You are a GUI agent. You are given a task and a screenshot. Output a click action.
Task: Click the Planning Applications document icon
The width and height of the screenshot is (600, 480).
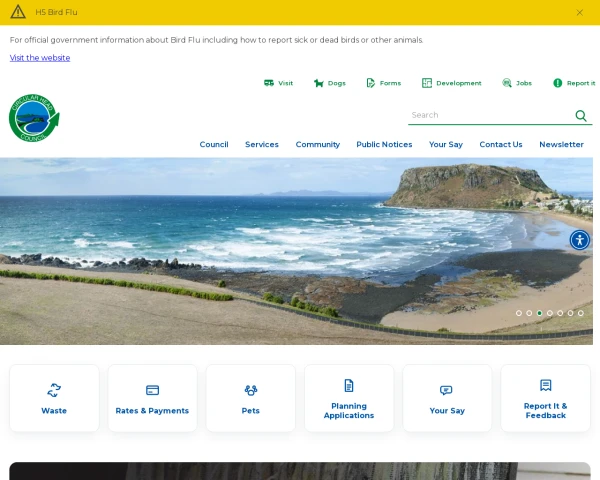pos(349,385)
